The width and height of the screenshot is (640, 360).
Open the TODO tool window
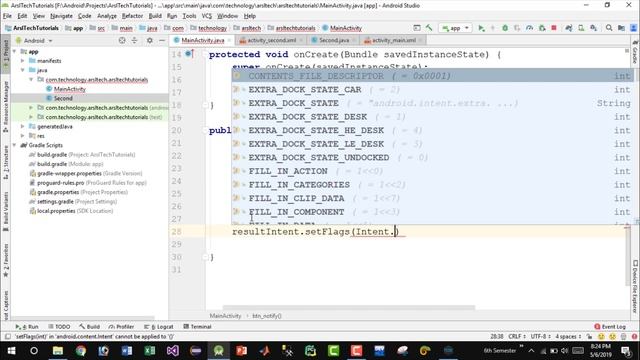point(59,327)
